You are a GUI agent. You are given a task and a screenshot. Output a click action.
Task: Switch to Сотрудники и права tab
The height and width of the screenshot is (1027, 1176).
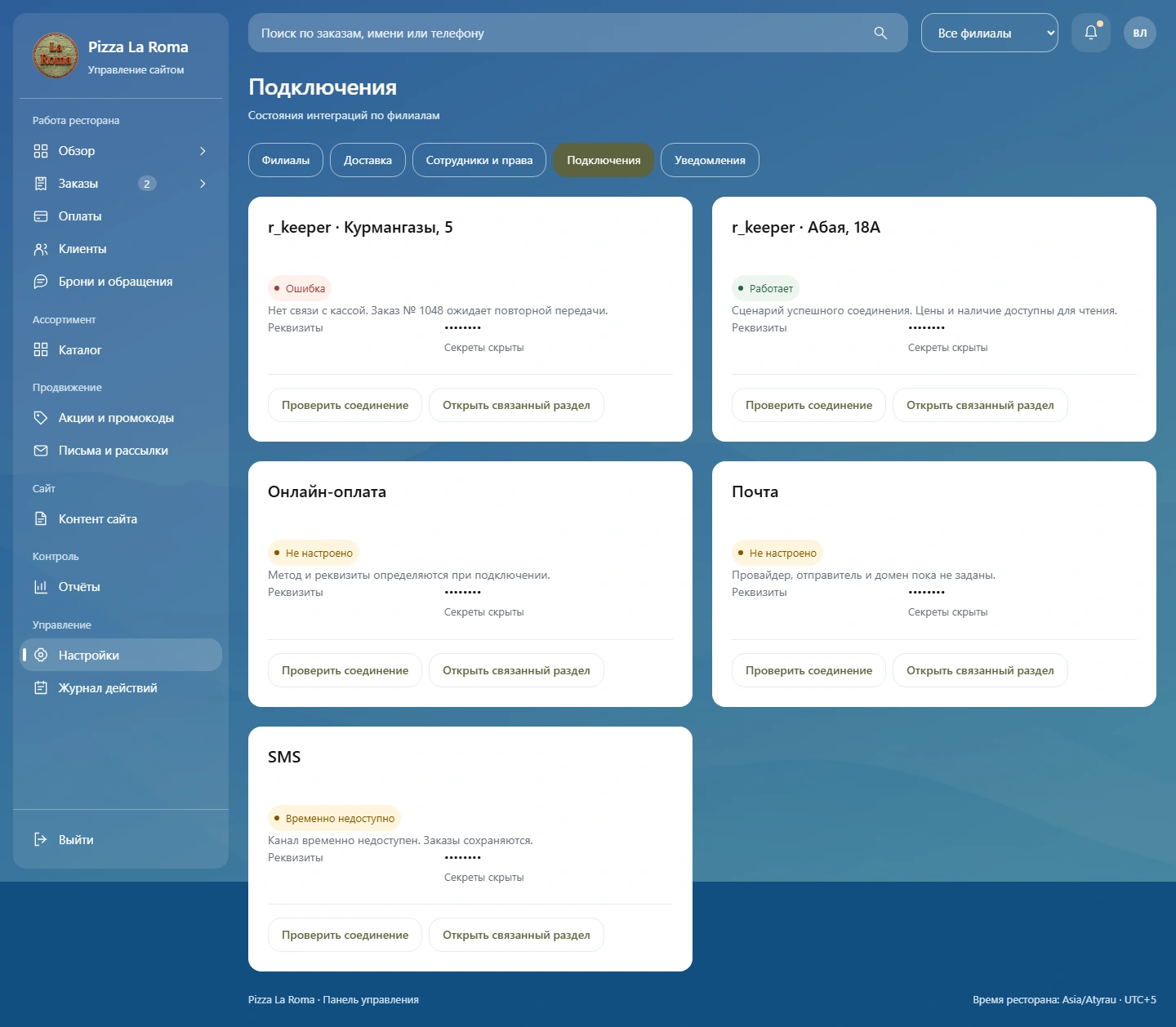tap(479, 160)
